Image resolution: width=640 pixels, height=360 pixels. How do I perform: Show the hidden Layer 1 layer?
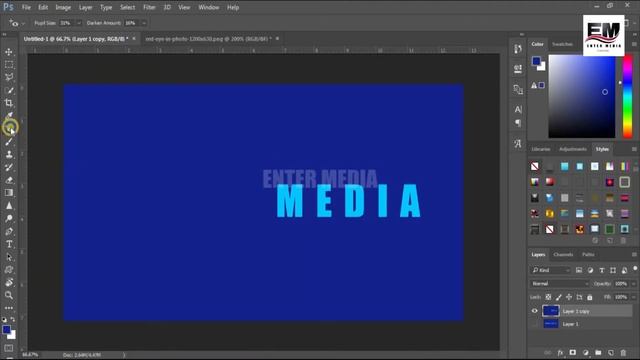pos(534,324)
